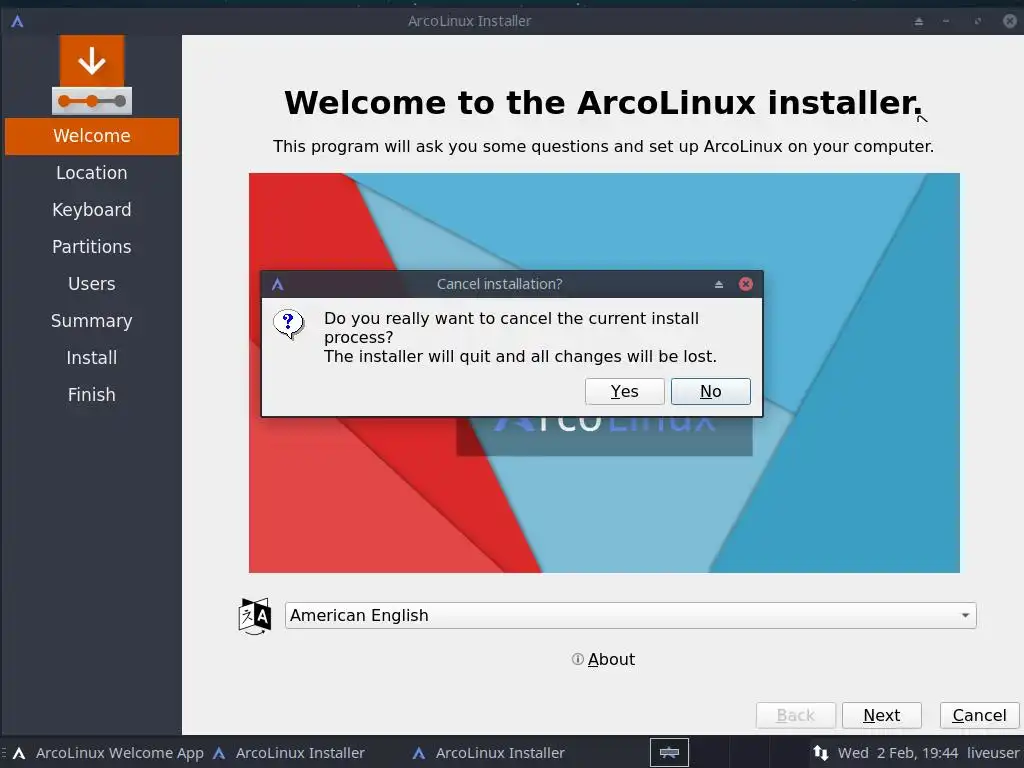Click the Welcome to the ArcoLinux installer heading
Viewport: 1024px width, 768px height.
603,103
